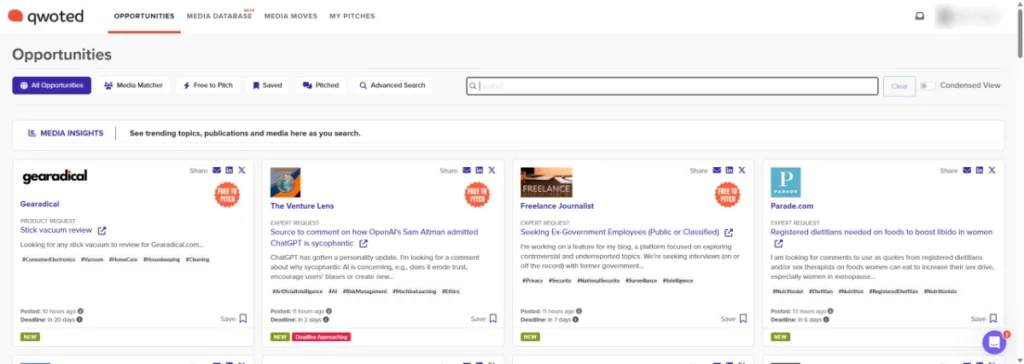The width and height of the screenshot is (1024, 364).
Task: Open the Media Insights panel label
Action: [x=65, y=133]
